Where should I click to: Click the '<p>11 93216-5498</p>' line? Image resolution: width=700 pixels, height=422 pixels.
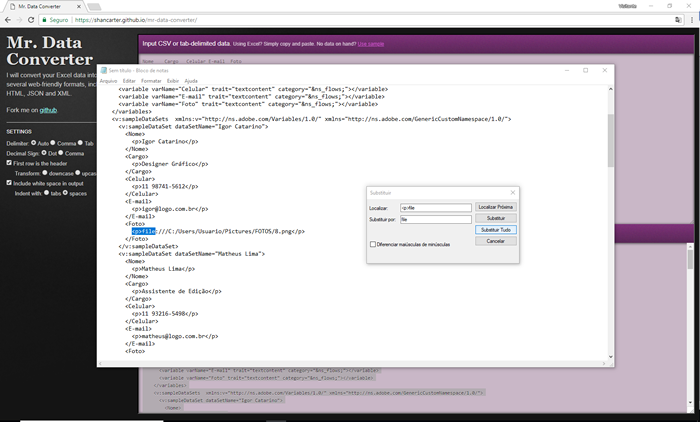(165, 314)
